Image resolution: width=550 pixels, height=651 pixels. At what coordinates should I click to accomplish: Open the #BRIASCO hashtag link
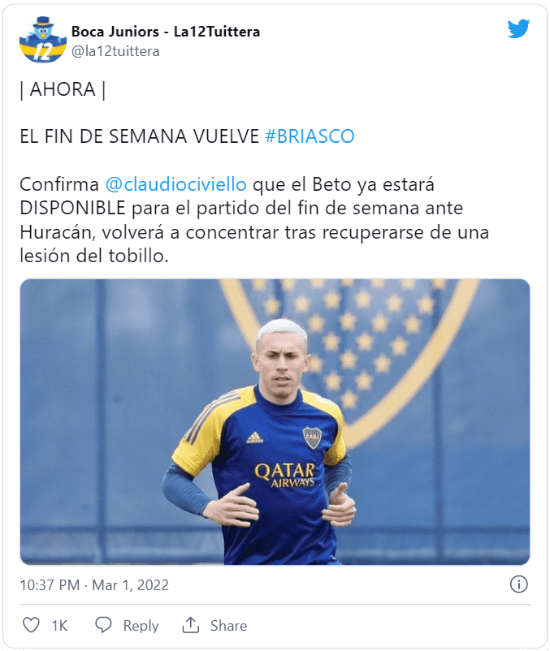point(310,136)
